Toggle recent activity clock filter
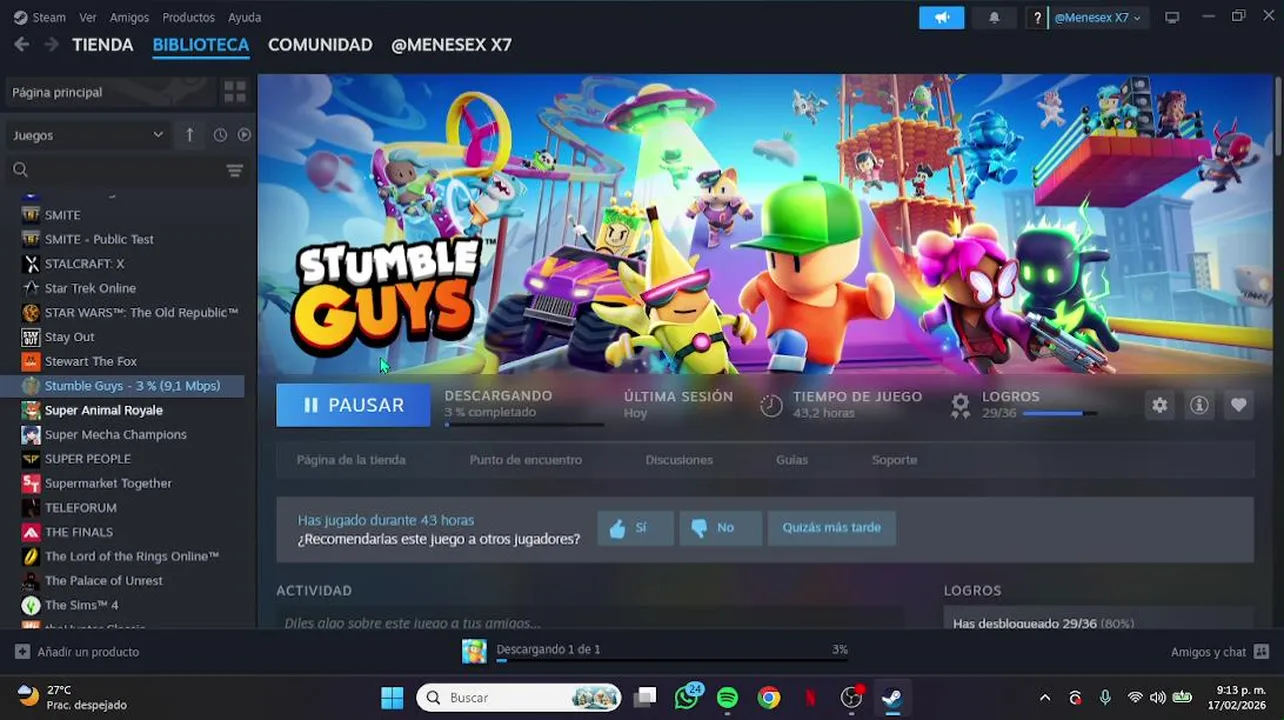 click(220, 135)
